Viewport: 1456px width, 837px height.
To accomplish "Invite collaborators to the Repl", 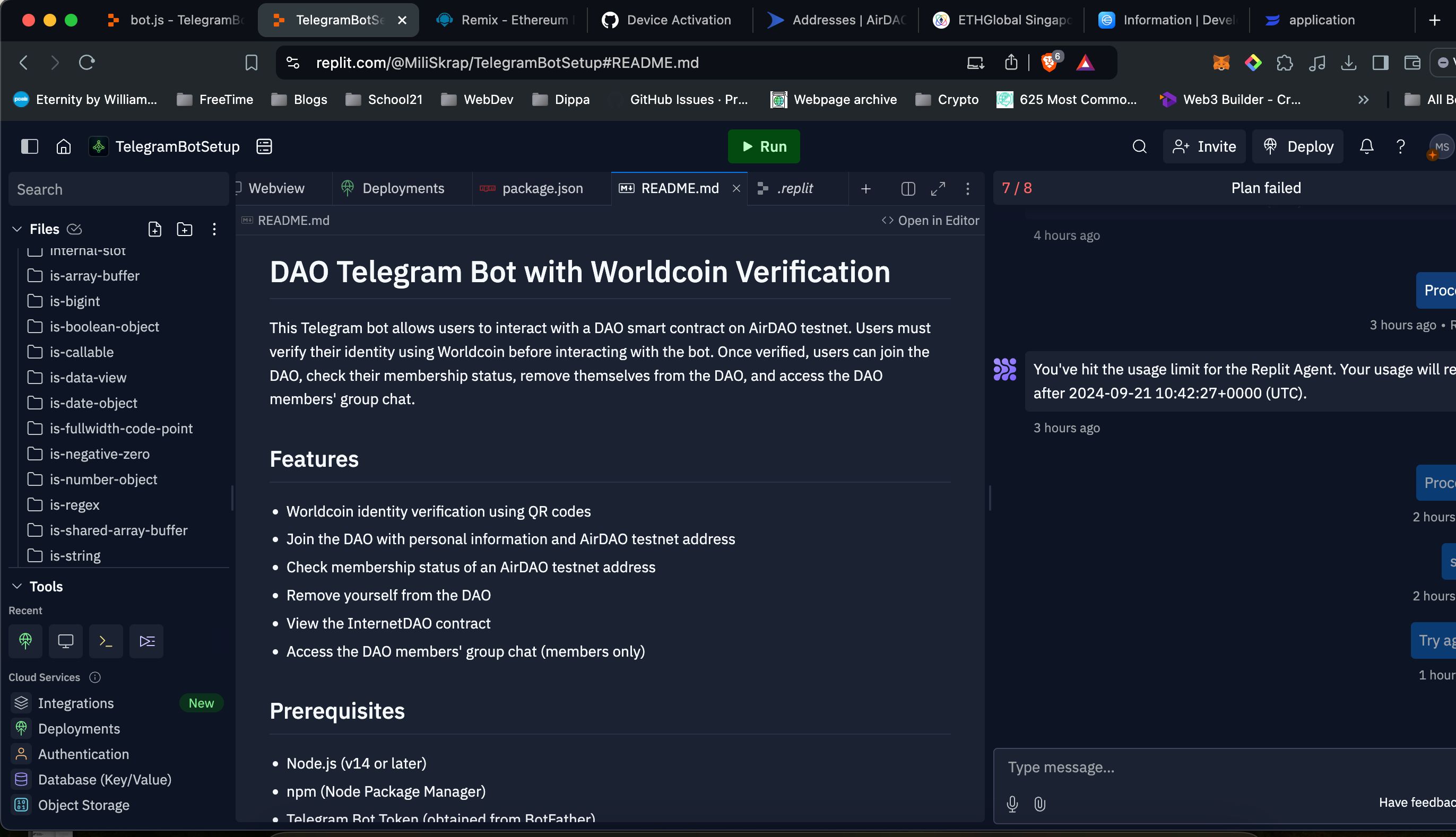I will coord(1204,146).
